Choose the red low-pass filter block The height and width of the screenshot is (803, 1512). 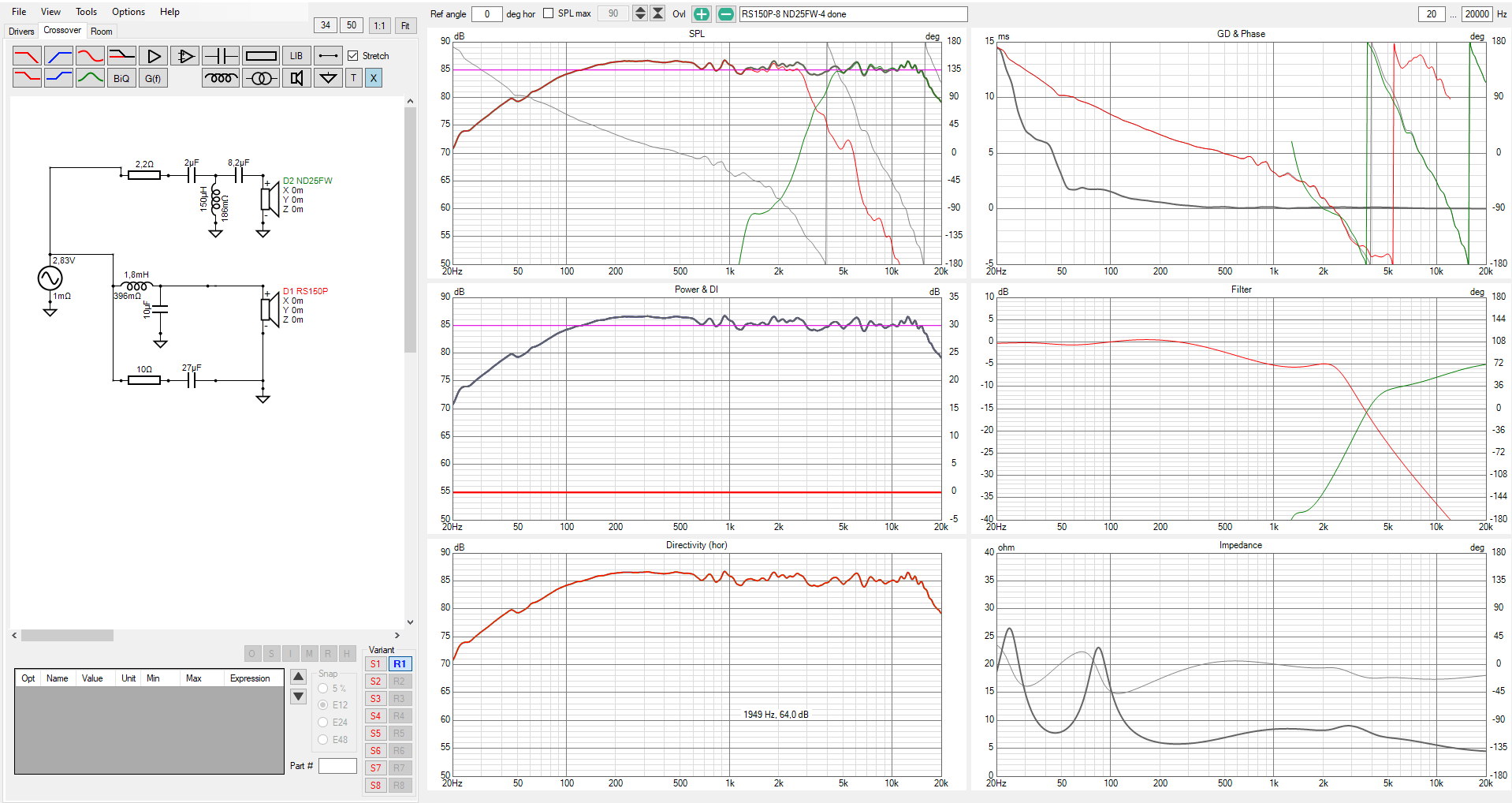point(27,56)
